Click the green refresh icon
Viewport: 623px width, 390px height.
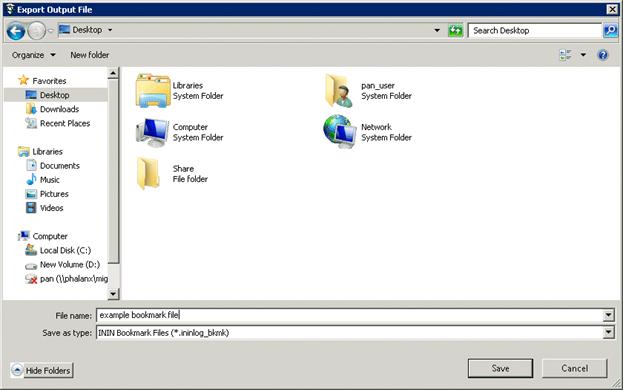455,31
